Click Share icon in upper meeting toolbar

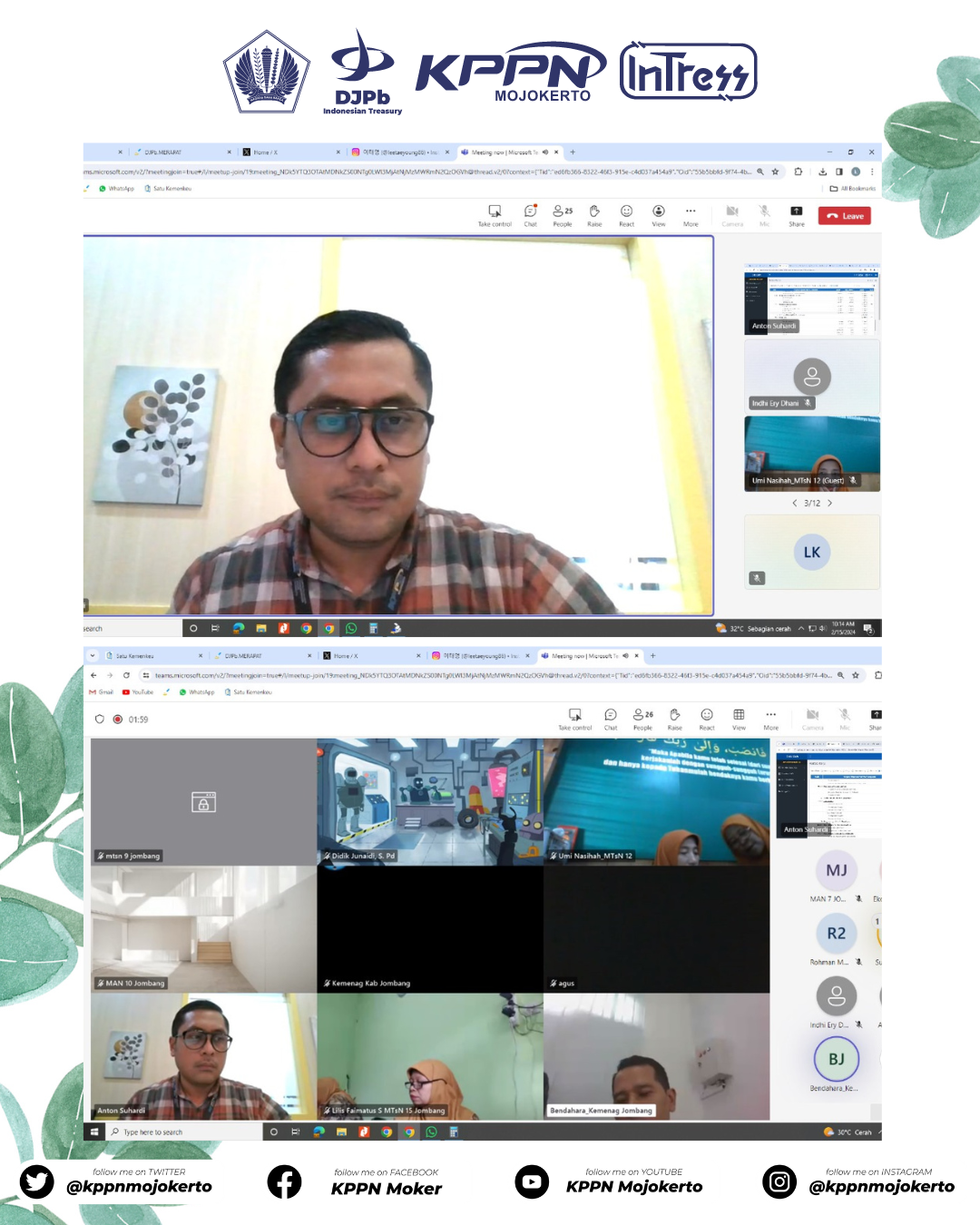796,214
